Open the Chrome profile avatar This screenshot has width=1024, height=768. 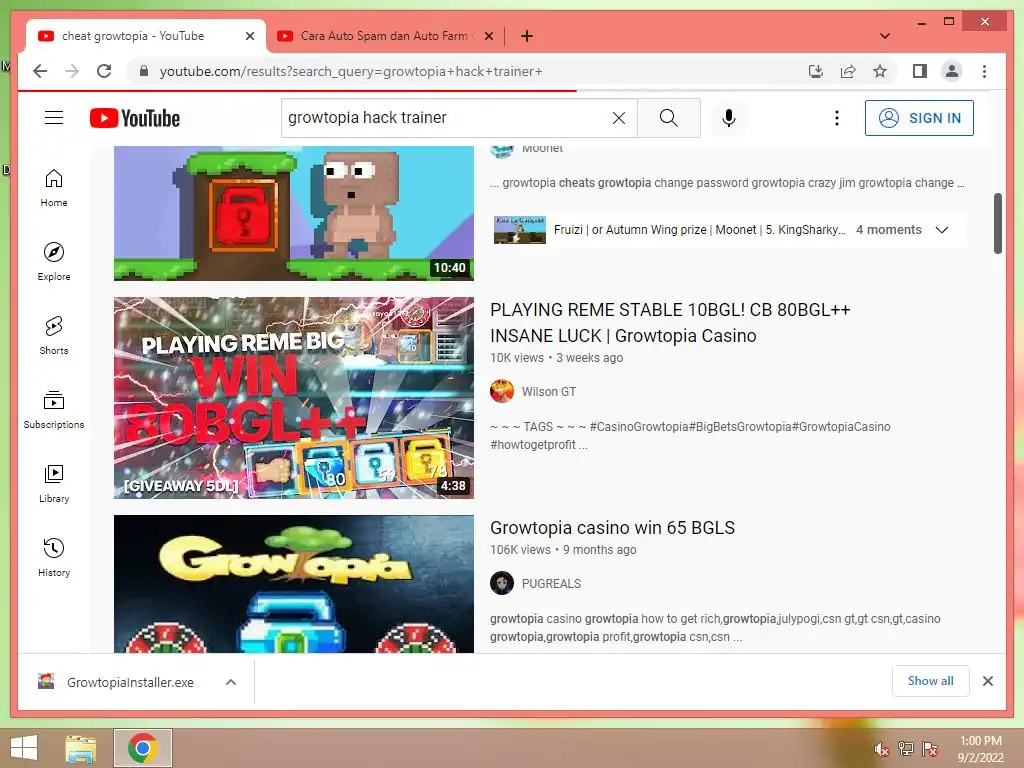(952, 71)
